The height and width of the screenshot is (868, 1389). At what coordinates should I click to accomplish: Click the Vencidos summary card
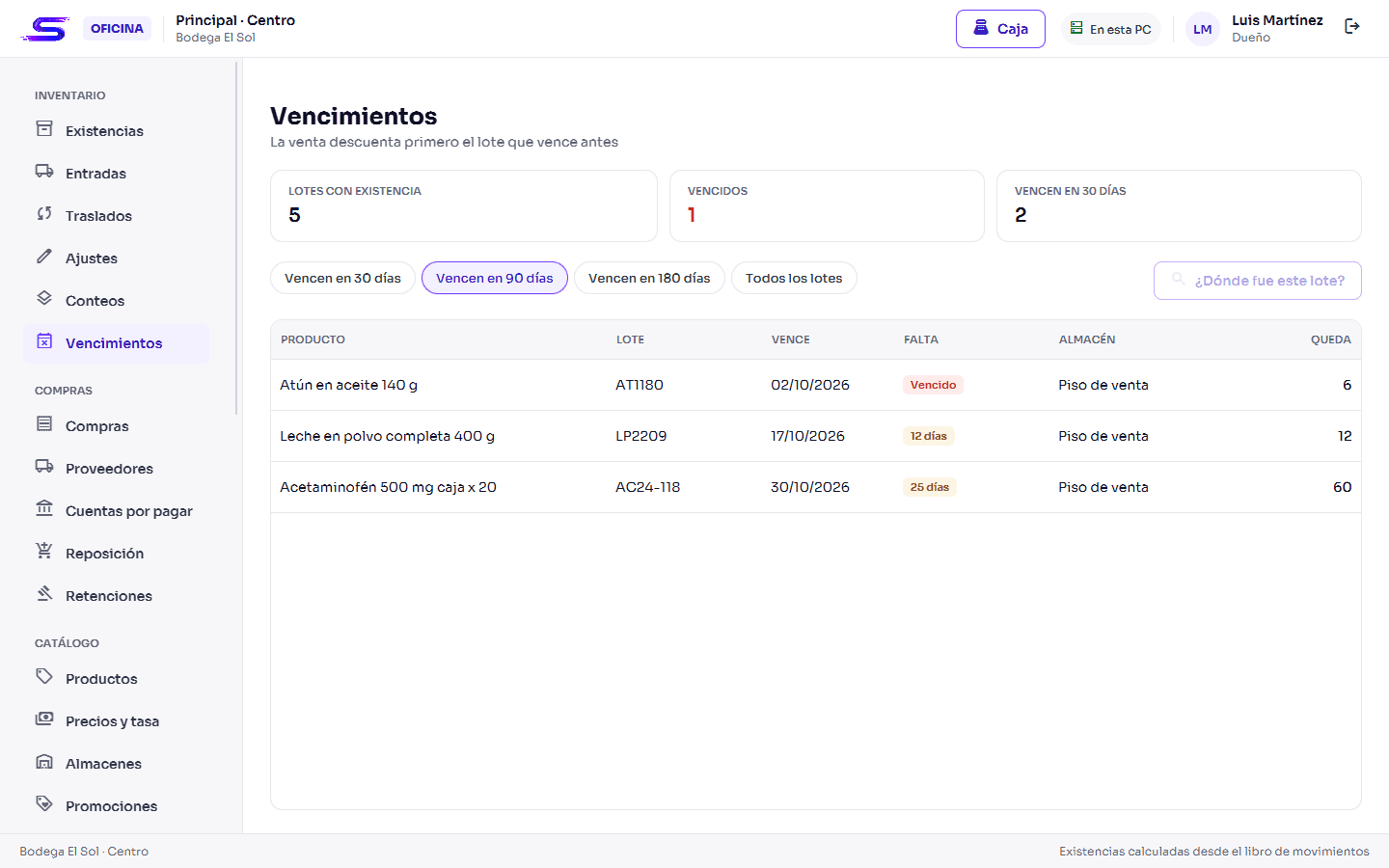pyautogui.click(x=827, y=206)
